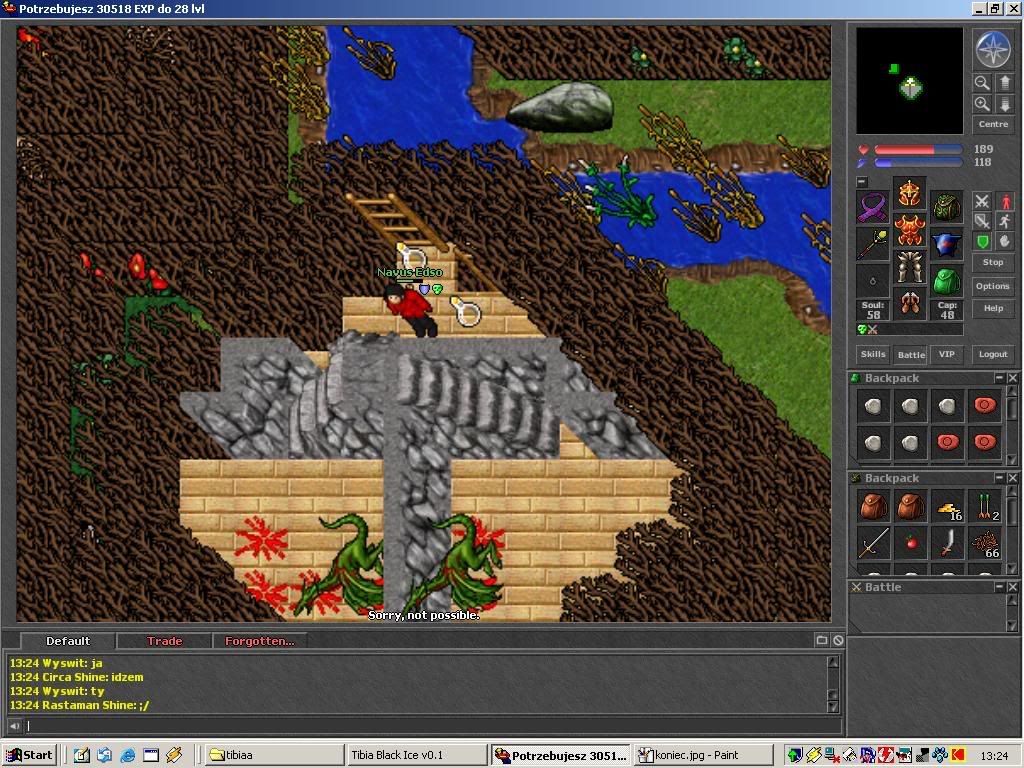Select the gold coins stack of 16
Viewport: 1024px width, 768px height.
(948, 507)
